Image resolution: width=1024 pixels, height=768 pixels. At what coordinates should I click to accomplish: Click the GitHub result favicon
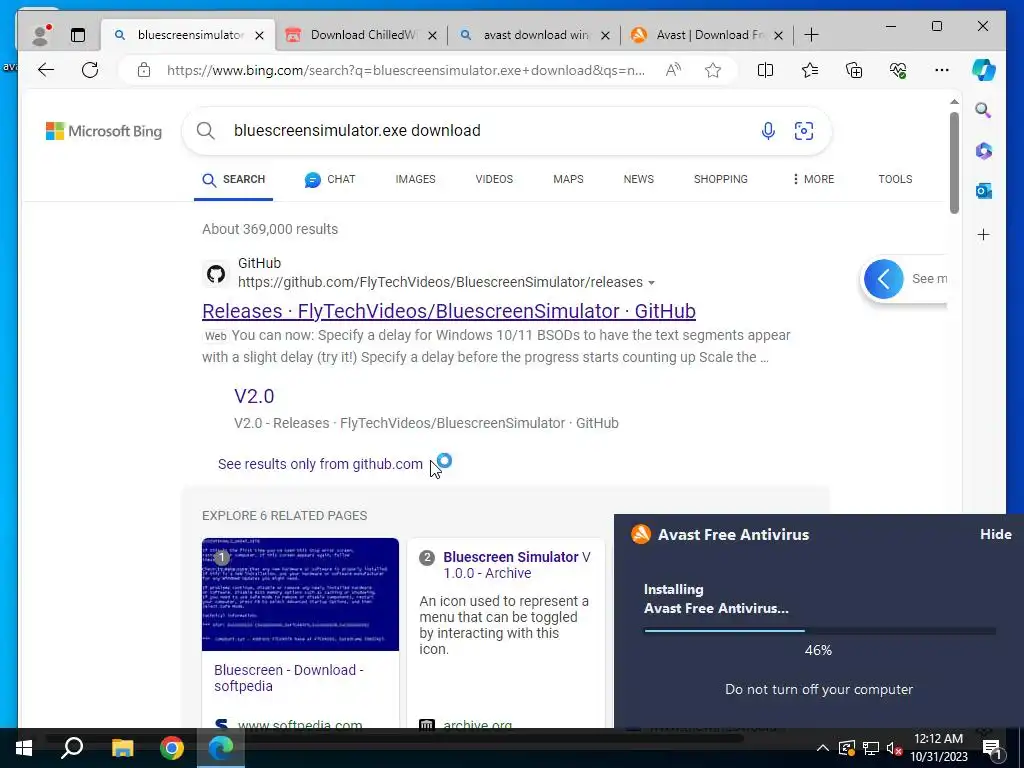(216, 274)
